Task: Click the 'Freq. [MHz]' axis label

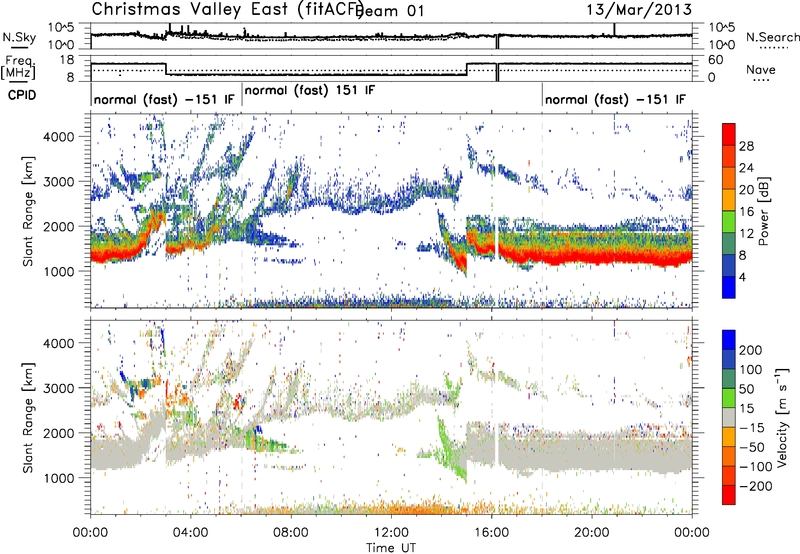Action: pyautogui.click(x=19, y=68)
